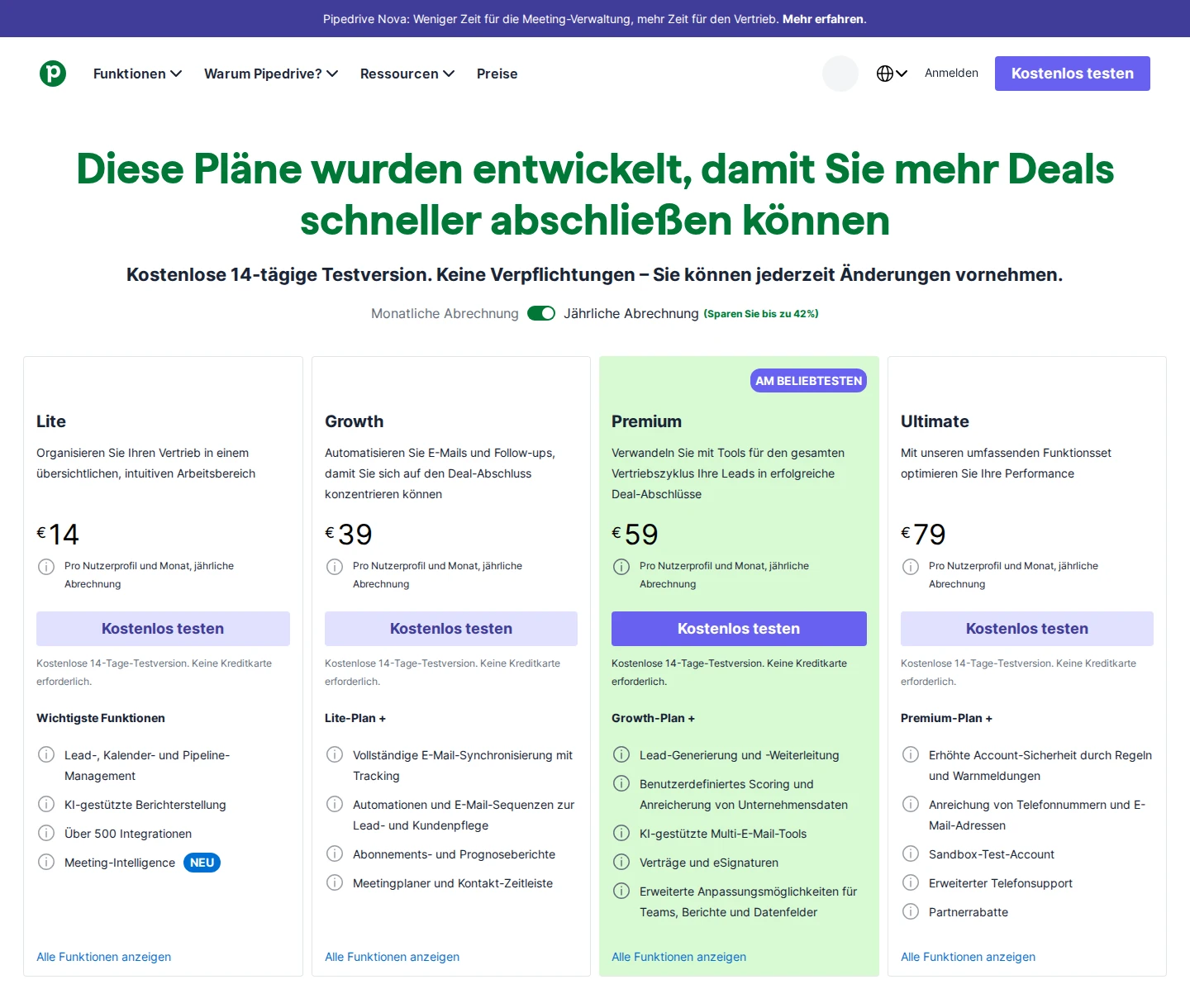
Task: Toggle the monthly/yearly billing switch
Action: coord(541,313)
